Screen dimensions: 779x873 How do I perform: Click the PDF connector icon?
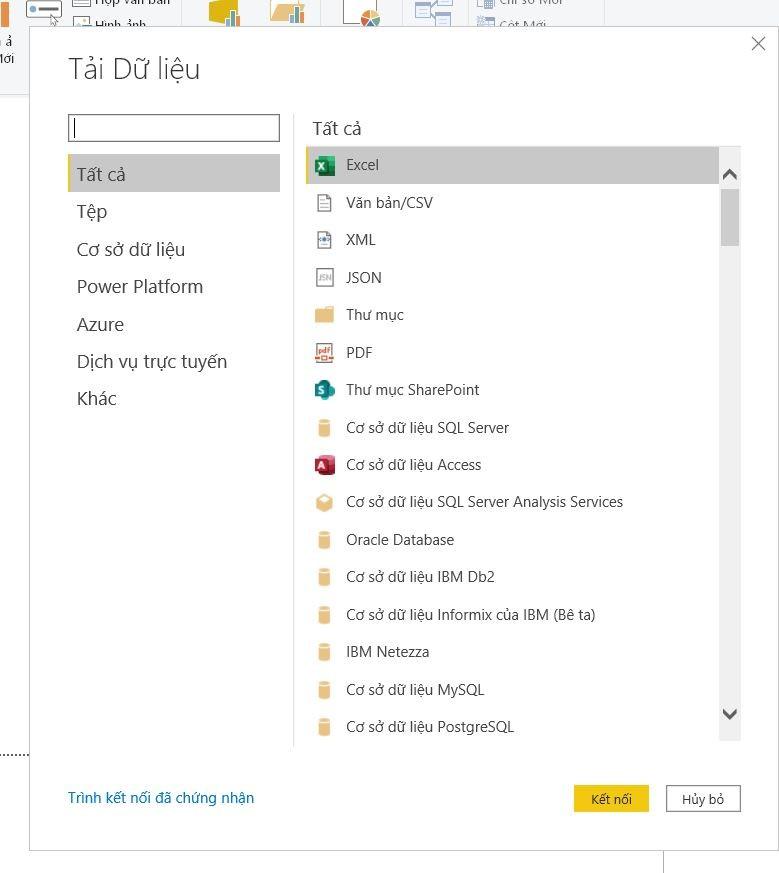[x=324, y=353]
